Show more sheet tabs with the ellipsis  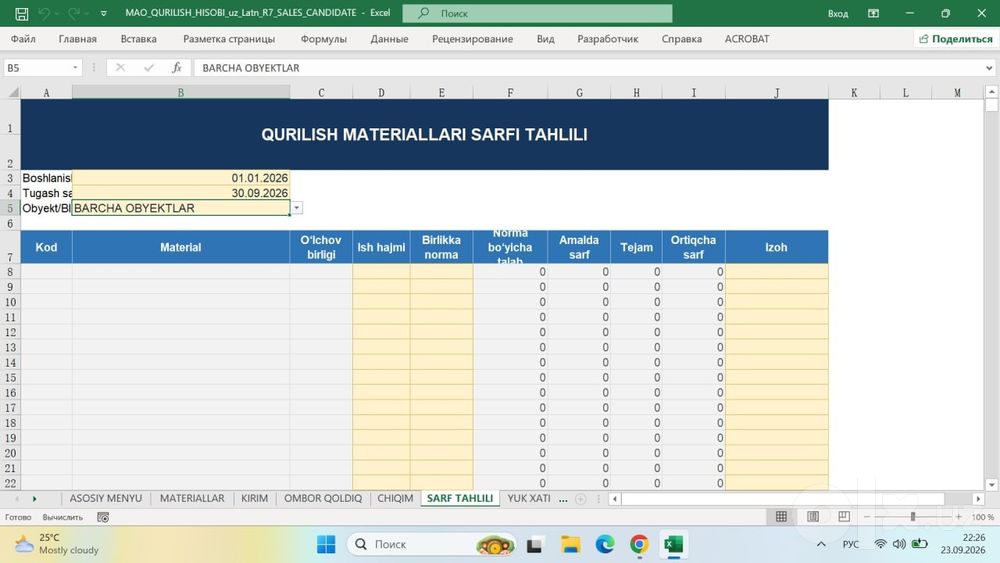[x=563, y=499]
